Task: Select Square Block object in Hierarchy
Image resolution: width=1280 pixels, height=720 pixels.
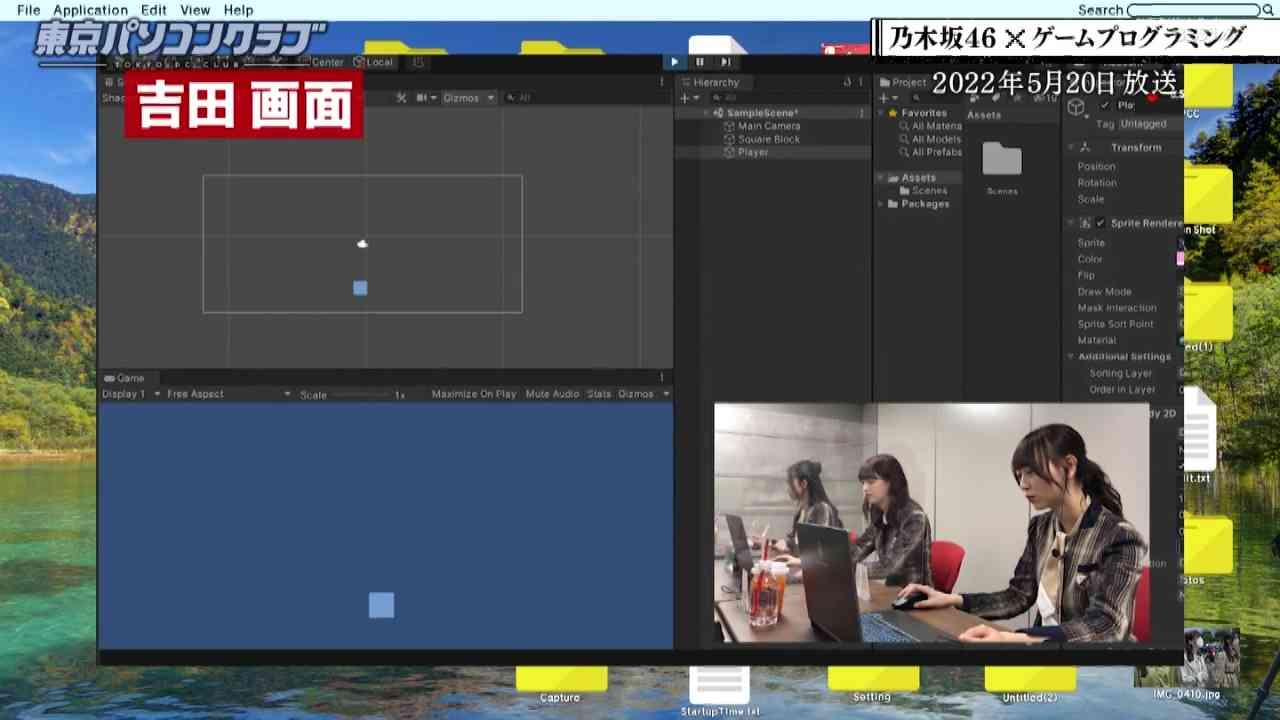Action: click(x=769, y=139)
